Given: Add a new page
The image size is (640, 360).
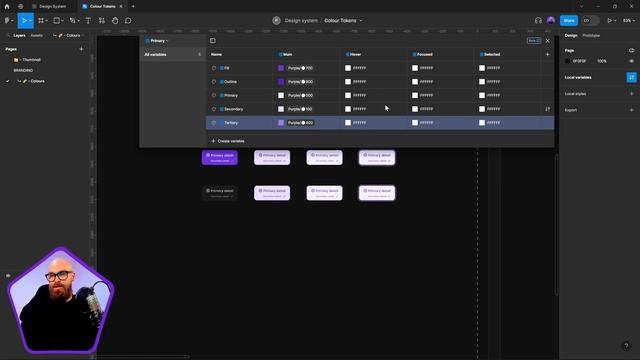Looking at the screenshot, I should (x=81, y=49).
